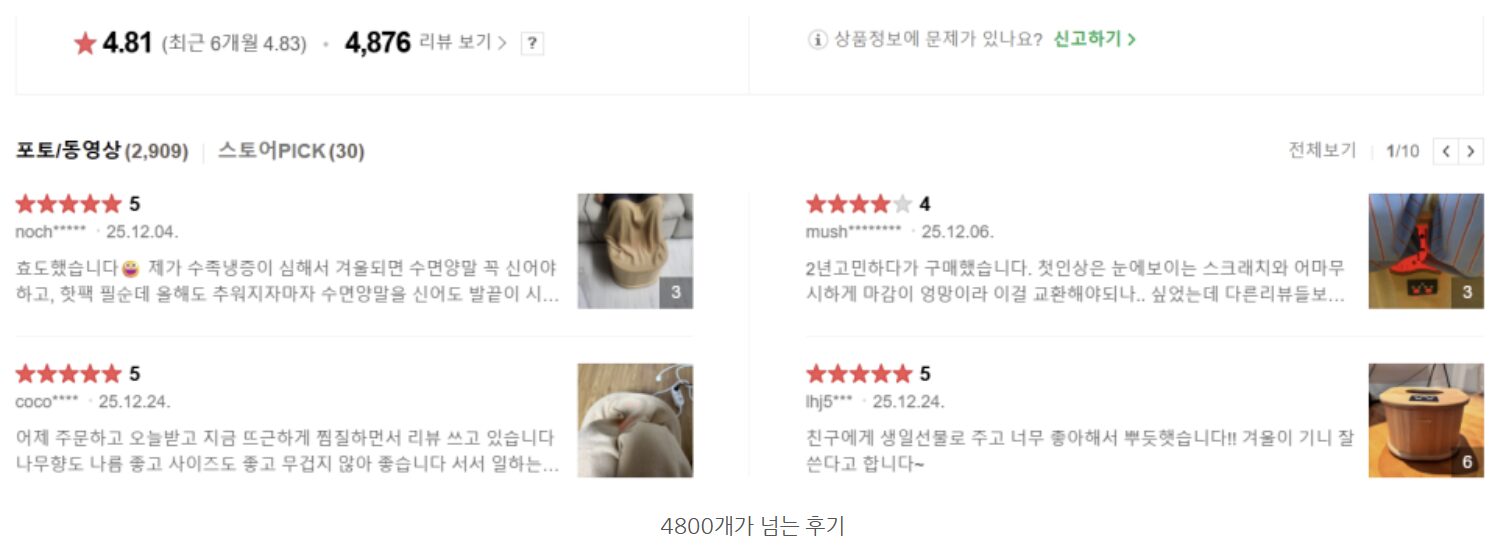Switch to 스토어PICK (30) tab

[x=291, y=151]
